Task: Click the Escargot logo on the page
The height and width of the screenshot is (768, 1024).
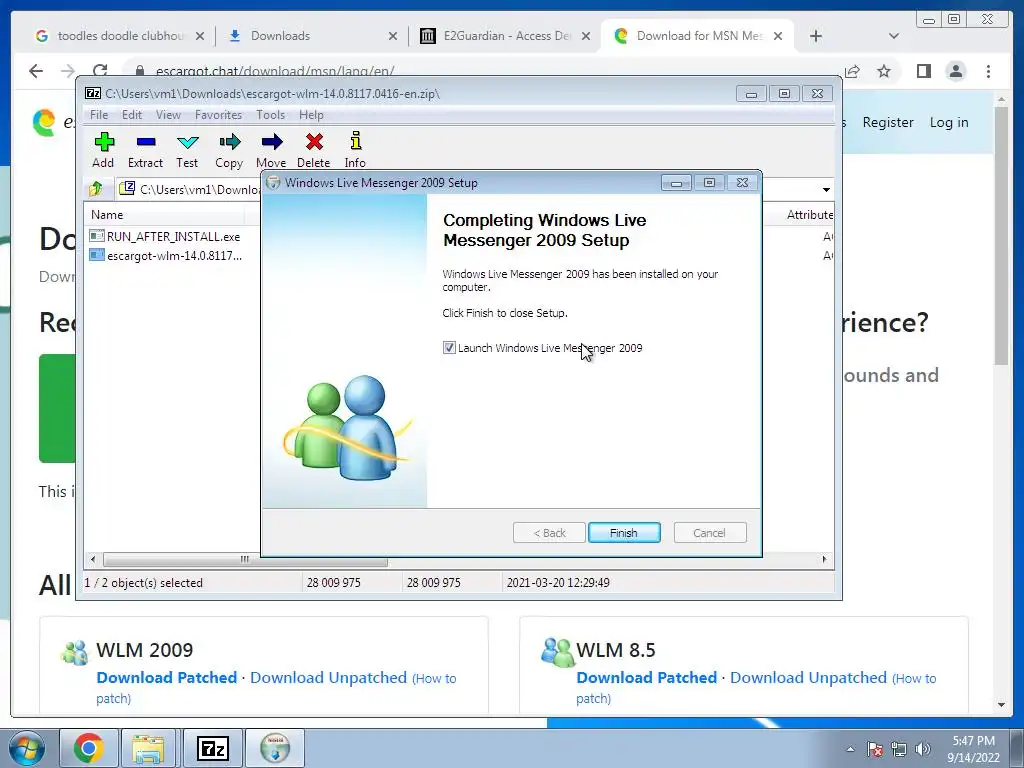Action: tap(45, 122)
